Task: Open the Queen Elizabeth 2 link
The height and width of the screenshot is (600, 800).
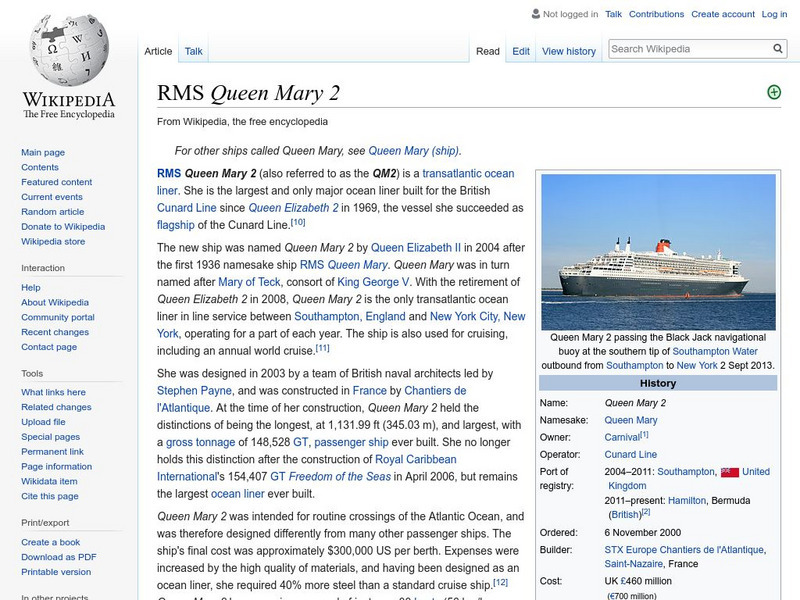Action: click(293, 208)
